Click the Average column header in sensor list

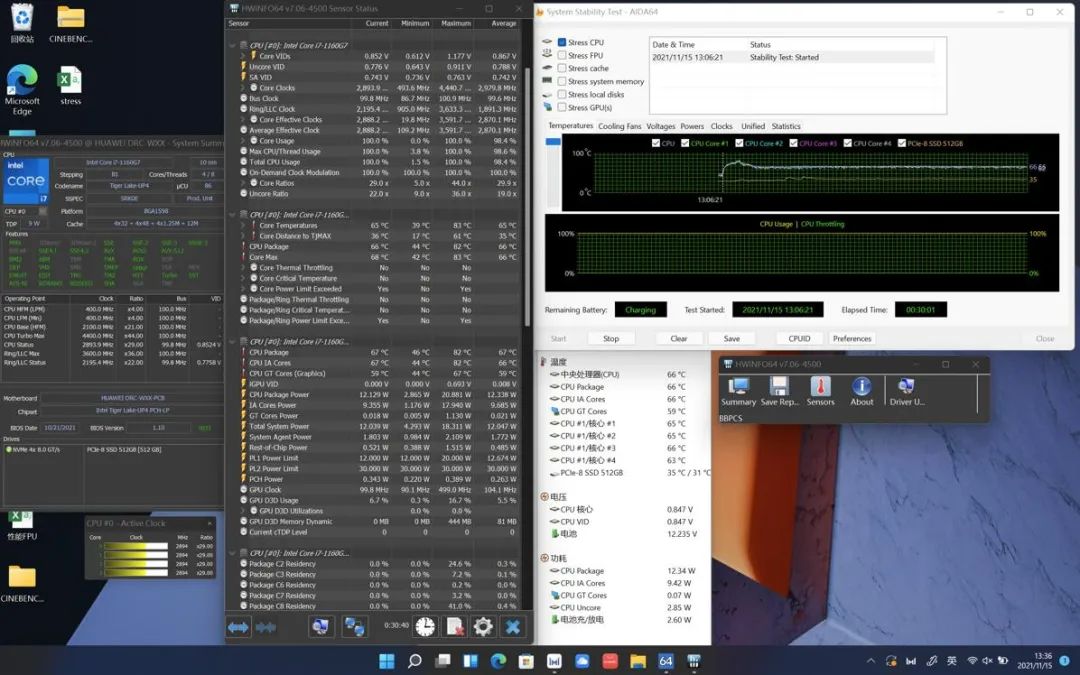pos(503,23)
